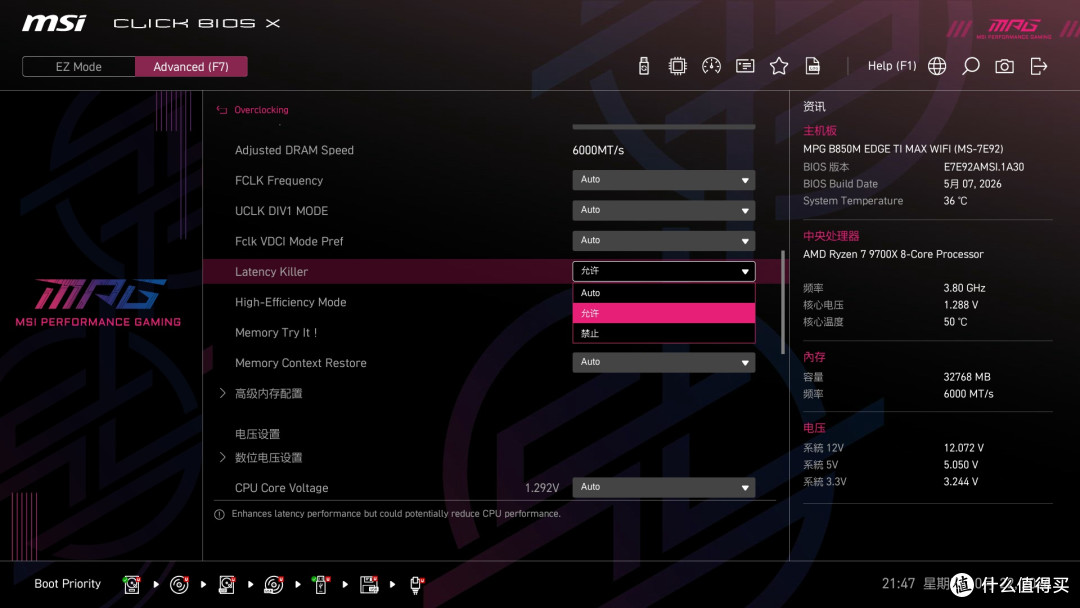This screenshot has width=1080, height=608.
Task: Click the AMD Ryzen 7 9700X processor name
Action: 893,254
